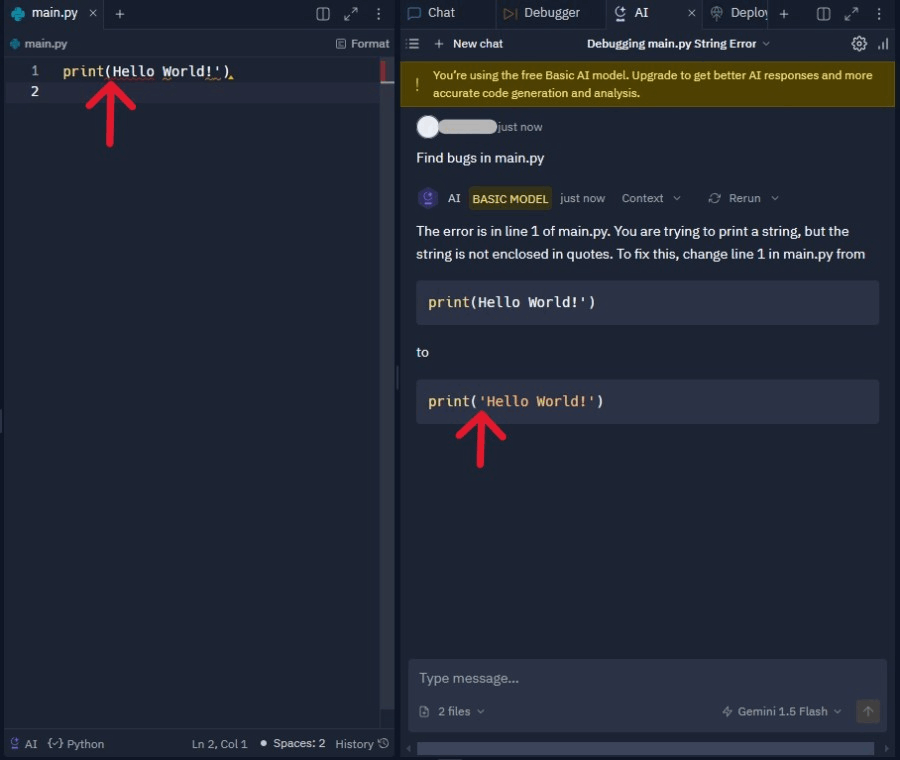
Task: Switch to the Chat tab
Action: click(x=432, y=13)
